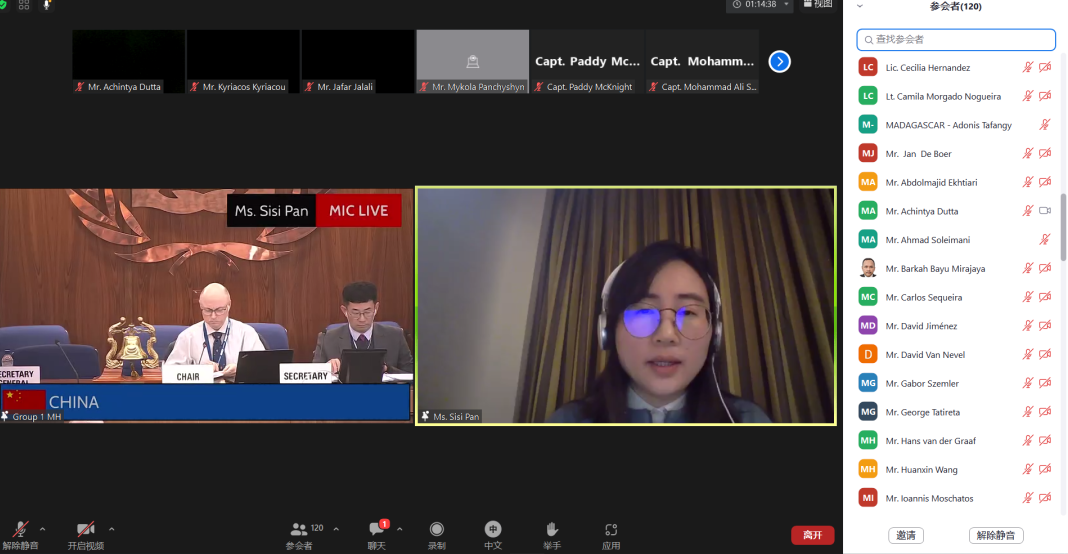Click the 查找参会者 search field
This screenshot has width=1068, height=554.
pyautogui.click(x=956, y=40)
